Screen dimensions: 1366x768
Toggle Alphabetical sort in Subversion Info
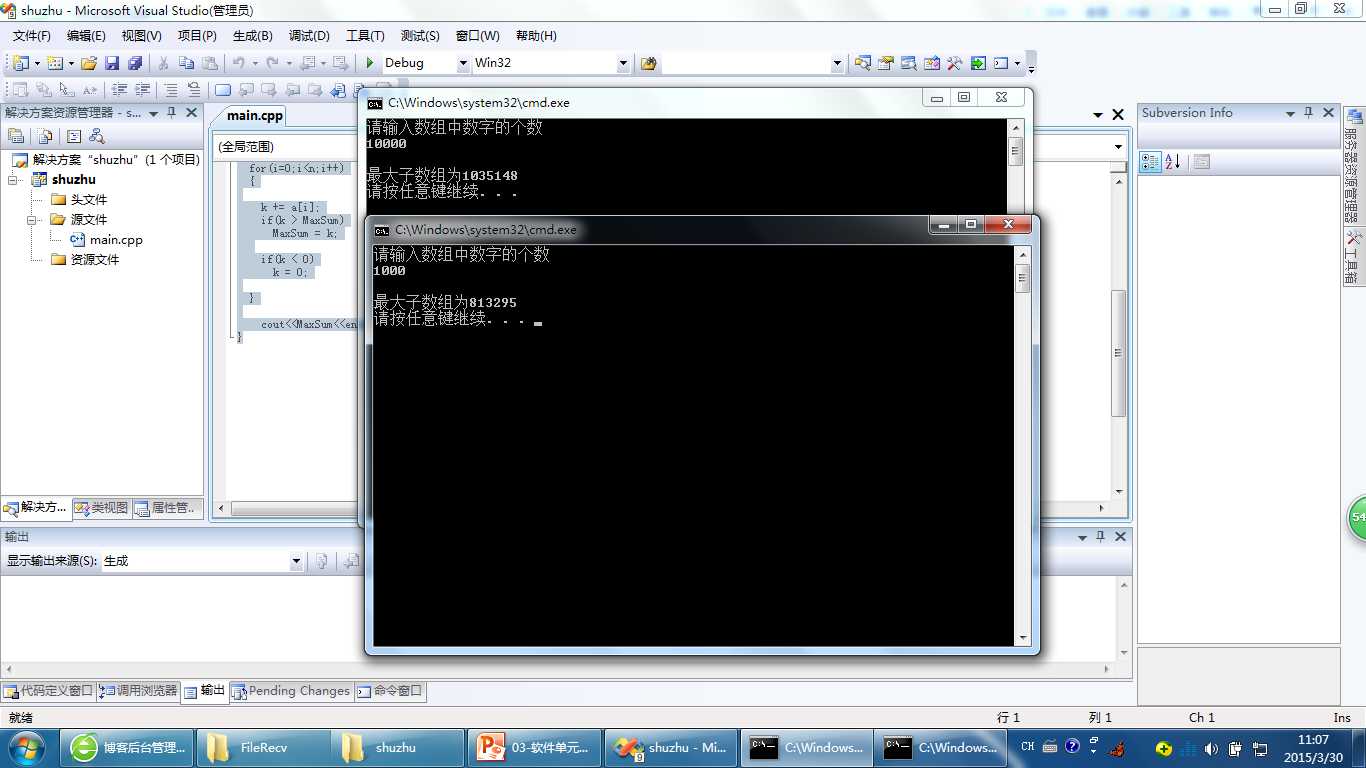click(1173, 161)
